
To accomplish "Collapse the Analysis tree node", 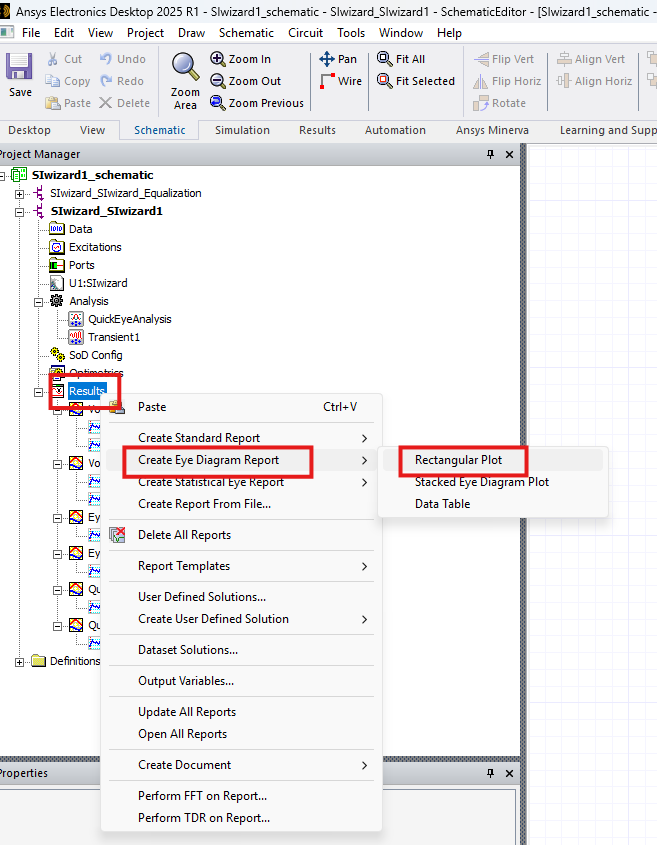I will pyautogui.click(x=38, y=302).
